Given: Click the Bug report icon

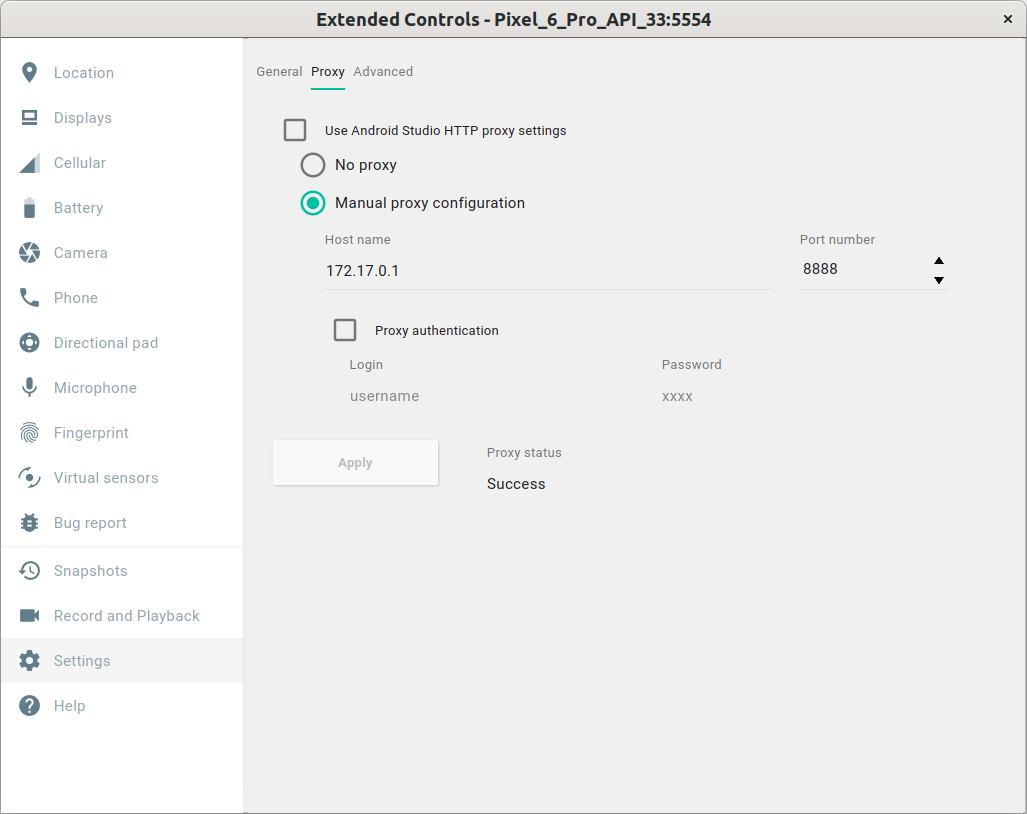Looking at the screenshot, I should [x=89, y=522].
